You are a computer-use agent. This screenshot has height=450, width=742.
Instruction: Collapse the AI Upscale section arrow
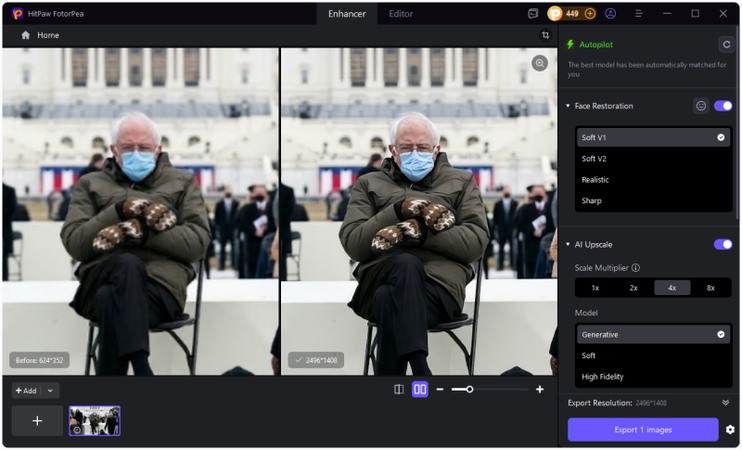(568, 245)
